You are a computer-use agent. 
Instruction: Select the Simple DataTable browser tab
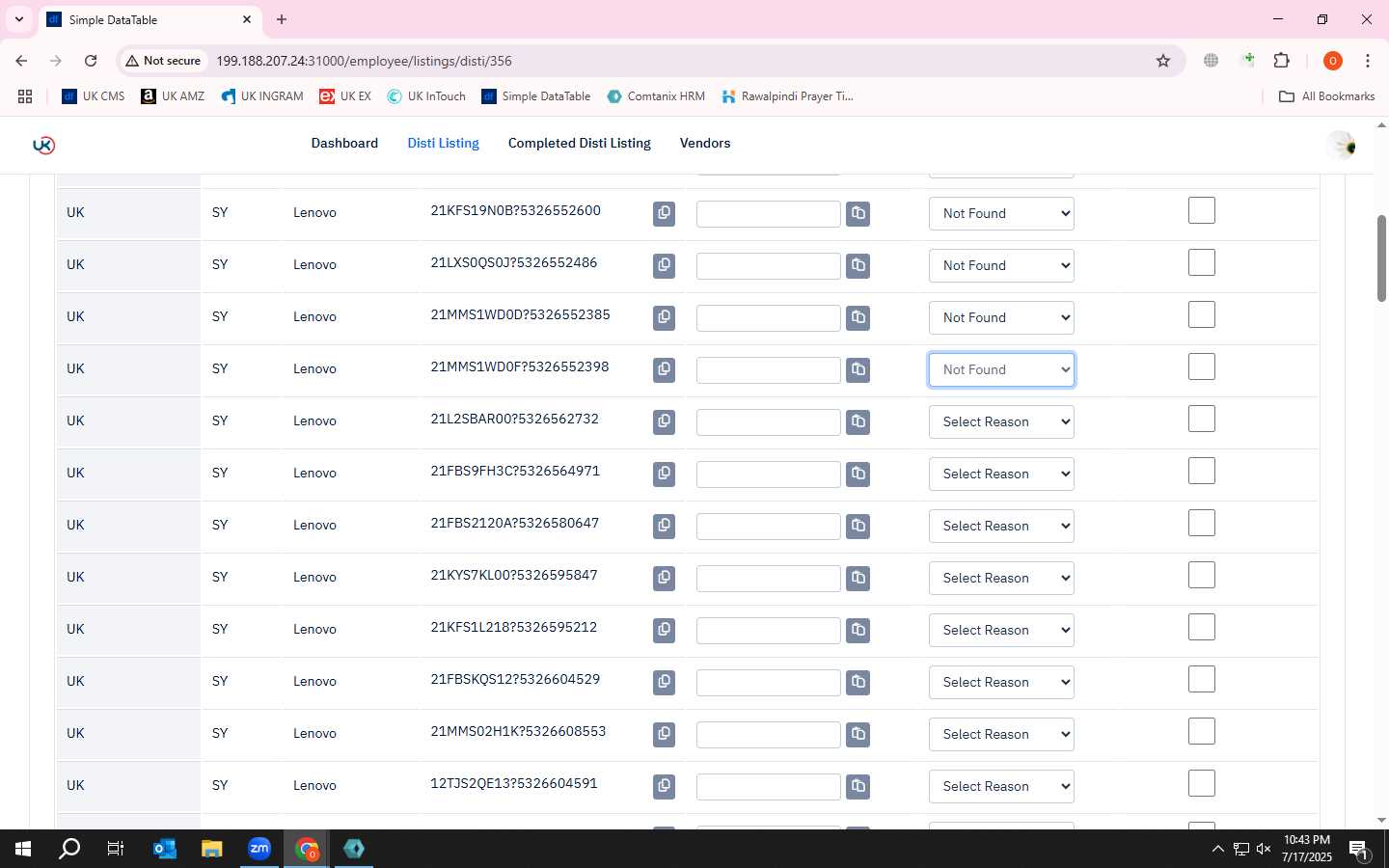coord(150,20)
